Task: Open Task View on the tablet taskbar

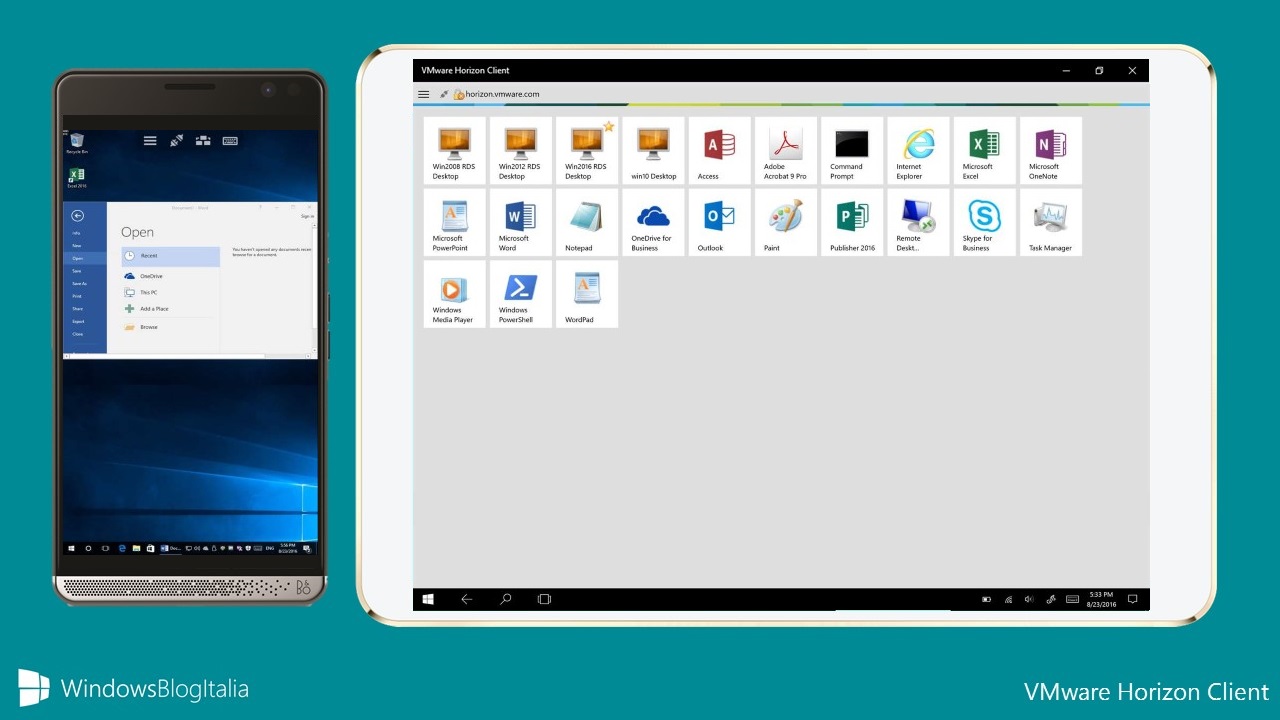Action: coord(544,599)
